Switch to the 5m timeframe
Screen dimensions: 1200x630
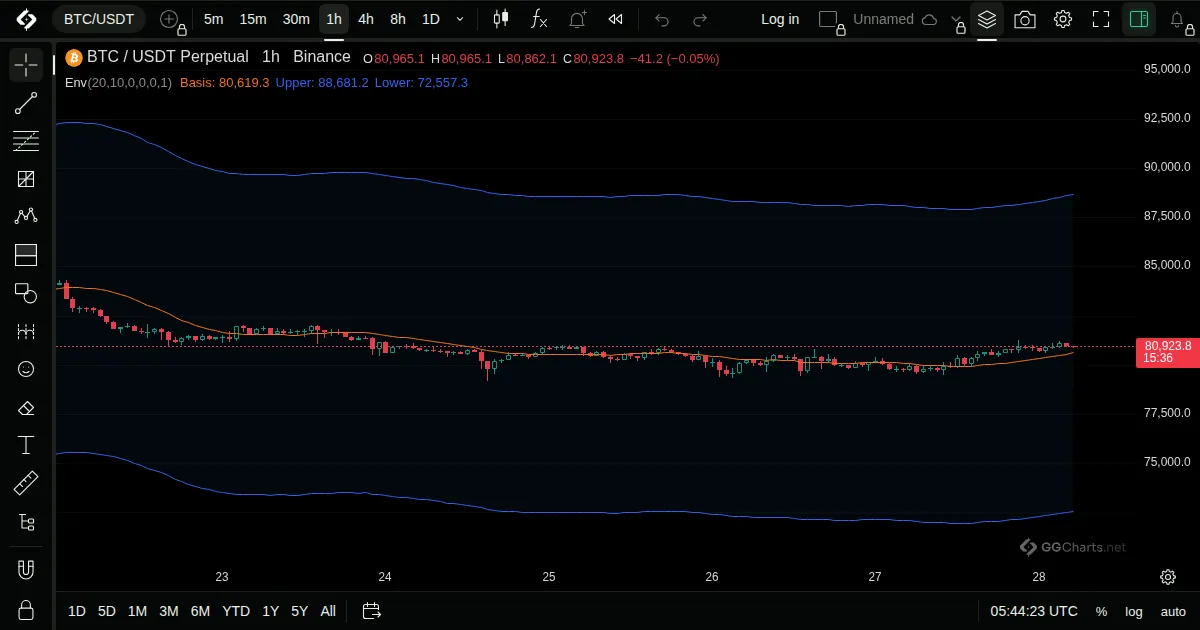coord(214,19)
